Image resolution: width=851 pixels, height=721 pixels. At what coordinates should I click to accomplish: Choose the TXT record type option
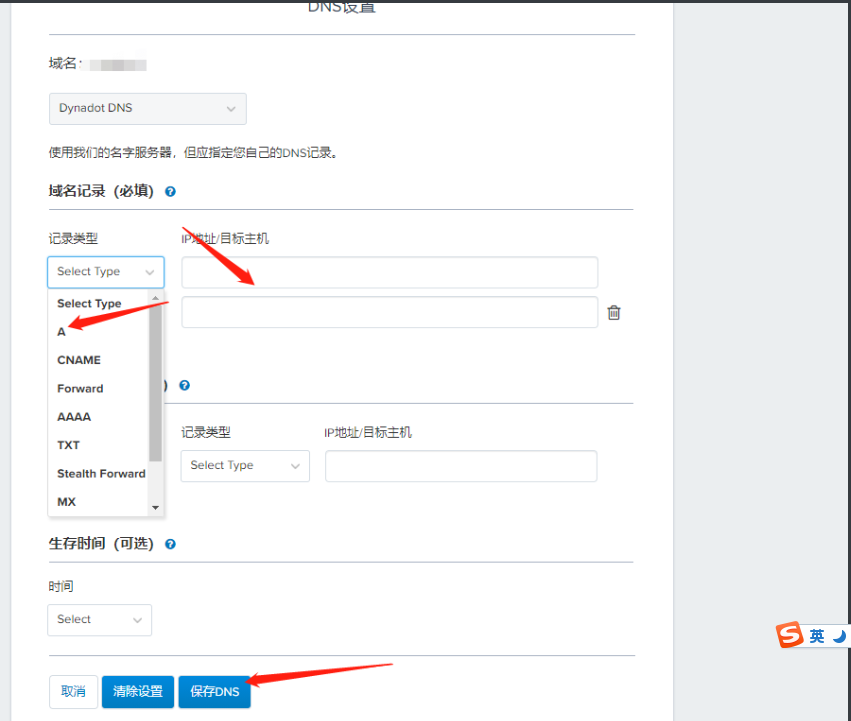[x=68, y=444]
